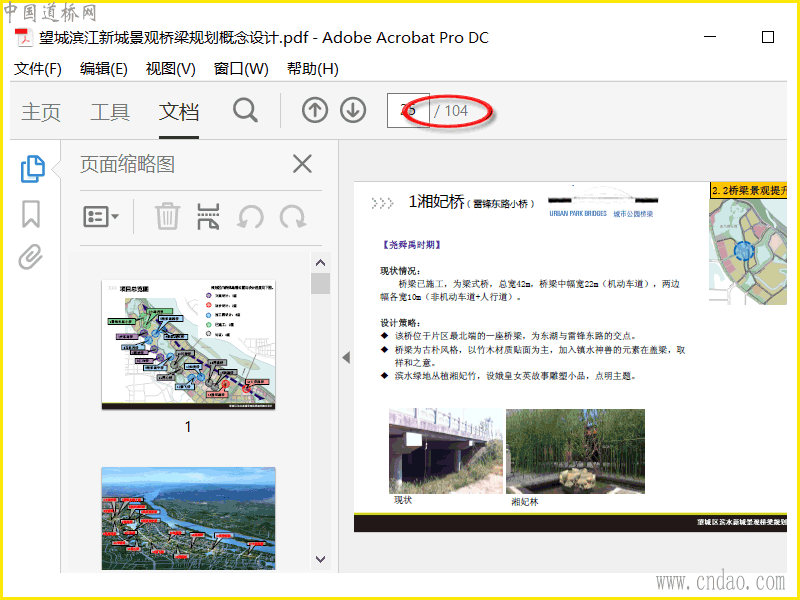Go to next page with down arrow

[x=353, y=110]
